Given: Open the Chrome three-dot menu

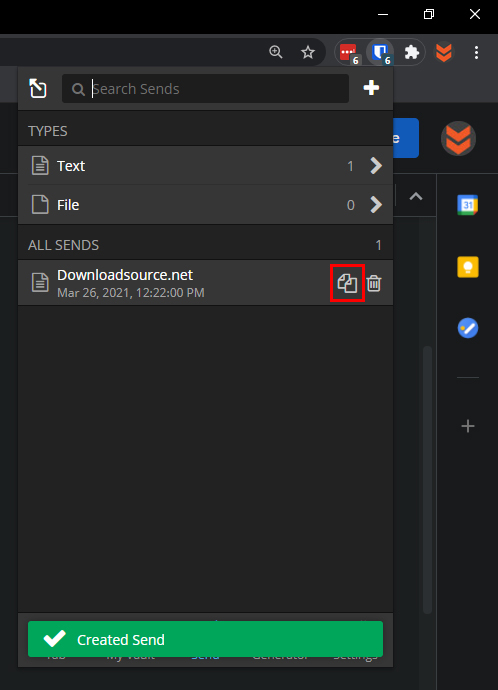Looking at the screenshot, I should (x=476, y=53).
